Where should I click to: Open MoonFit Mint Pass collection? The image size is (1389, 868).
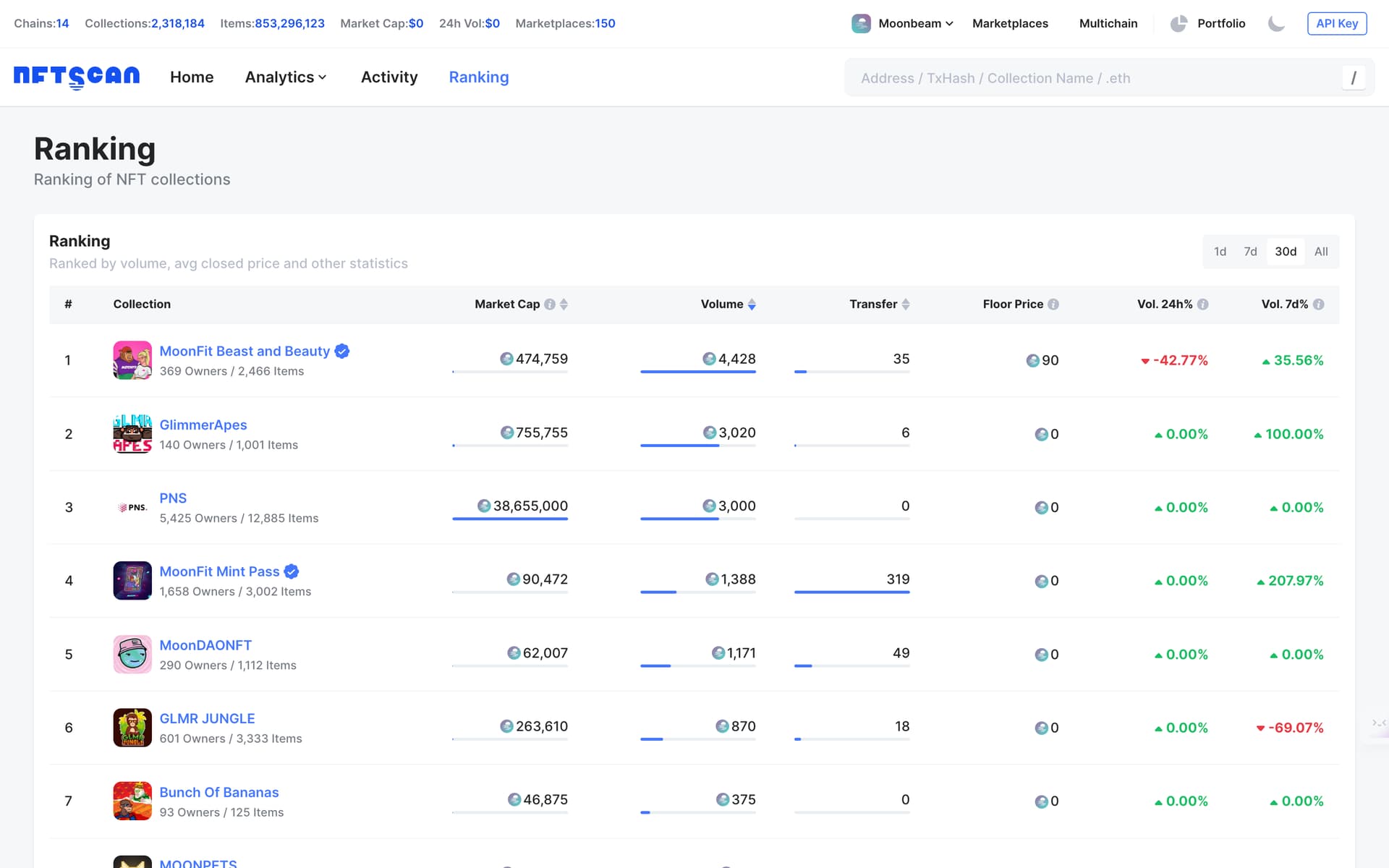point(219,571)
